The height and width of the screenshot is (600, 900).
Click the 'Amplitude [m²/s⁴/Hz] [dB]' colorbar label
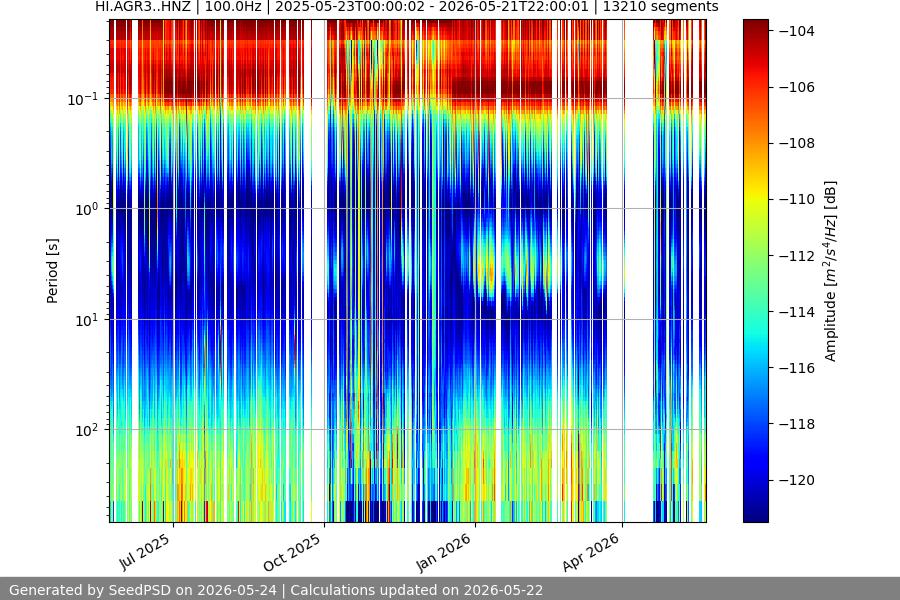point(830,271)
